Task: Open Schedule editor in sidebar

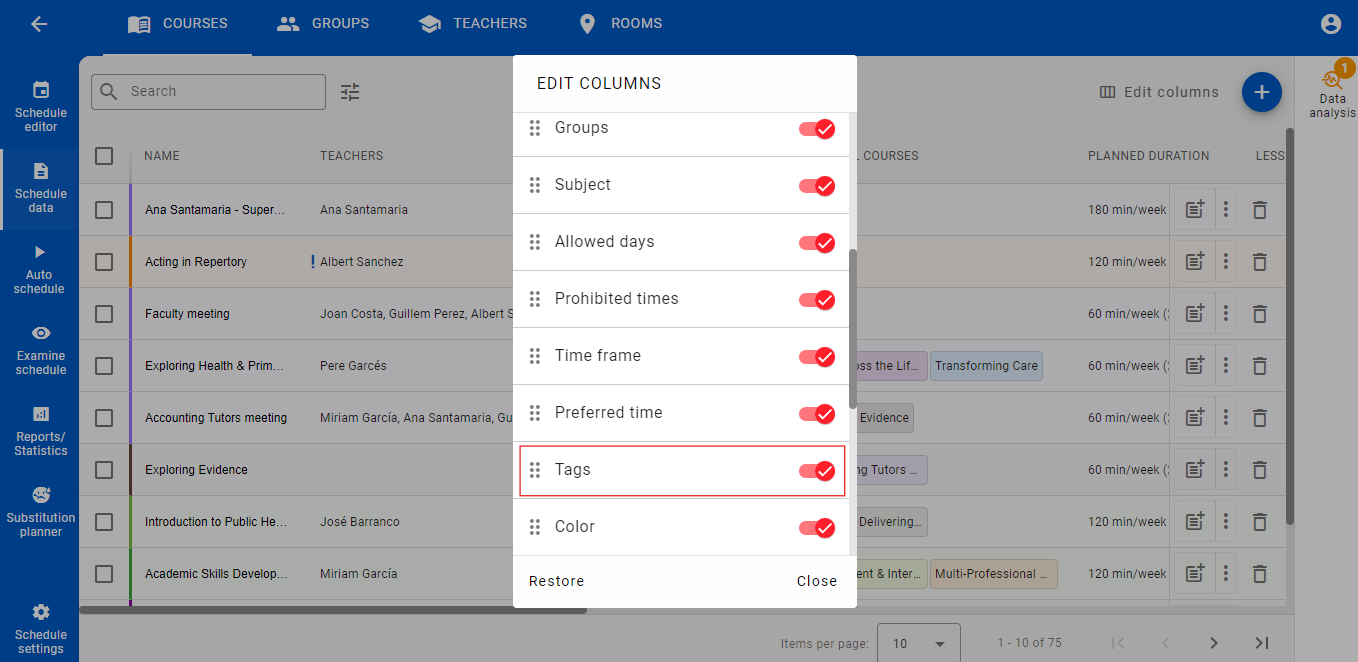Action: tap(40, 107)
